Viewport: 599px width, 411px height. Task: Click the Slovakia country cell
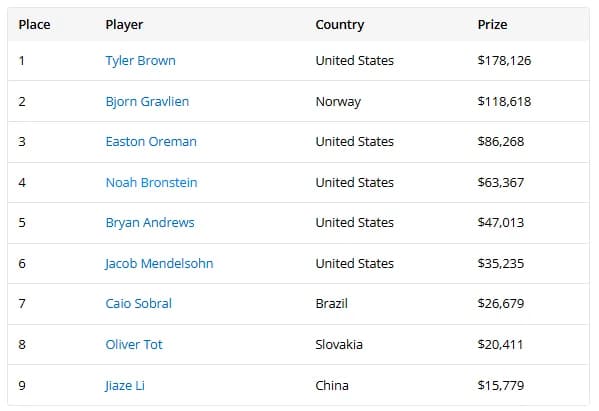(339, 345)
